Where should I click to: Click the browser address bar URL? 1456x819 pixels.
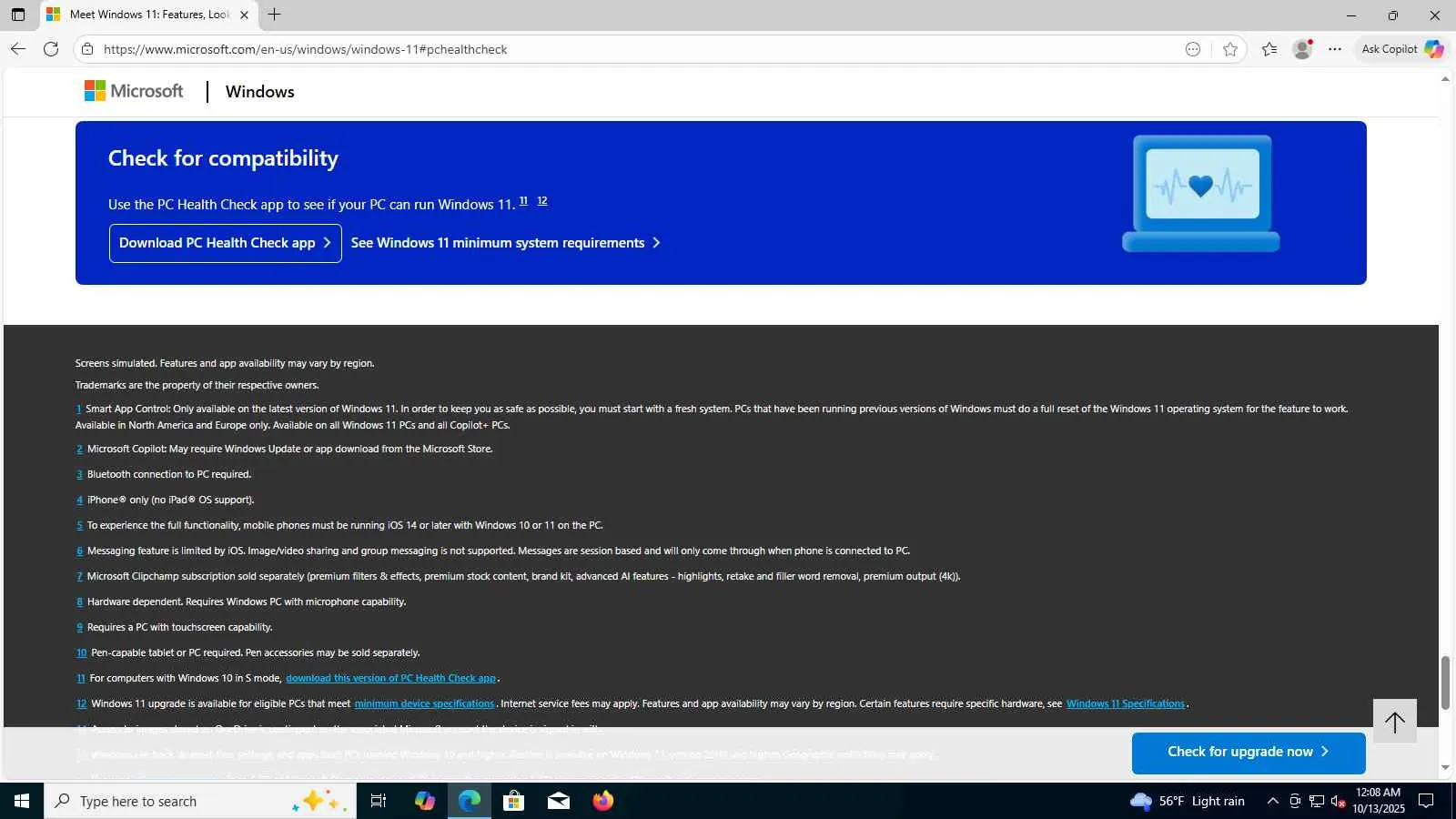[306, 49]
